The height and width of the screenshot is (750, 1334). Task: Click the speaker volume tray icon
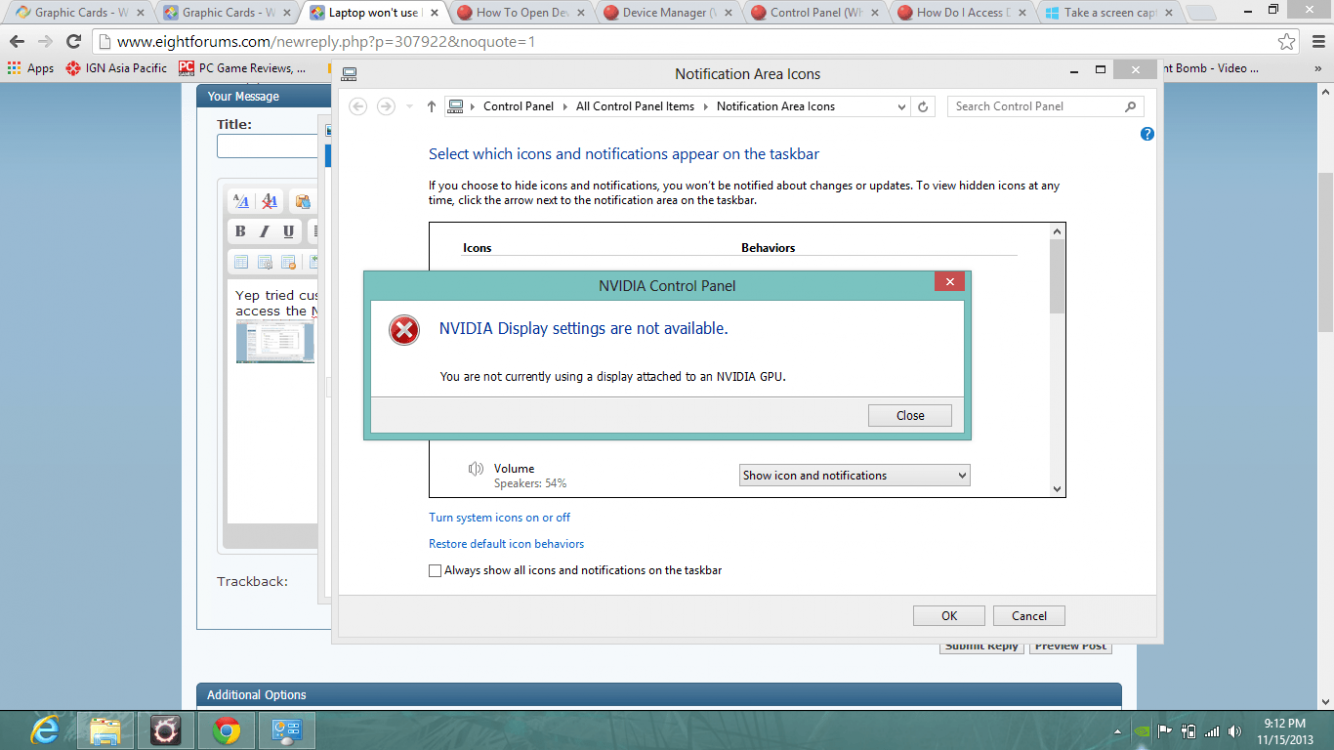(x=1234, y=731)
